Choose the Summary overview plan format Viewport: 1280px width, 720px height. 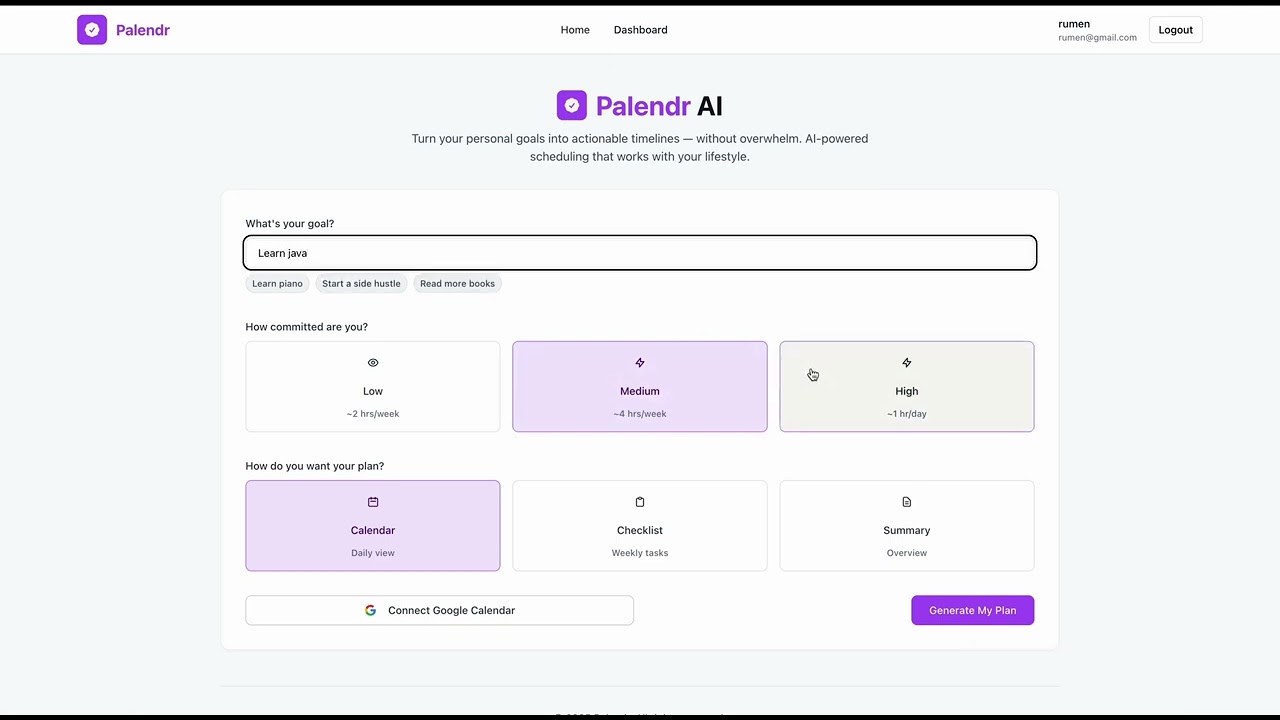(x=907, y=526)
